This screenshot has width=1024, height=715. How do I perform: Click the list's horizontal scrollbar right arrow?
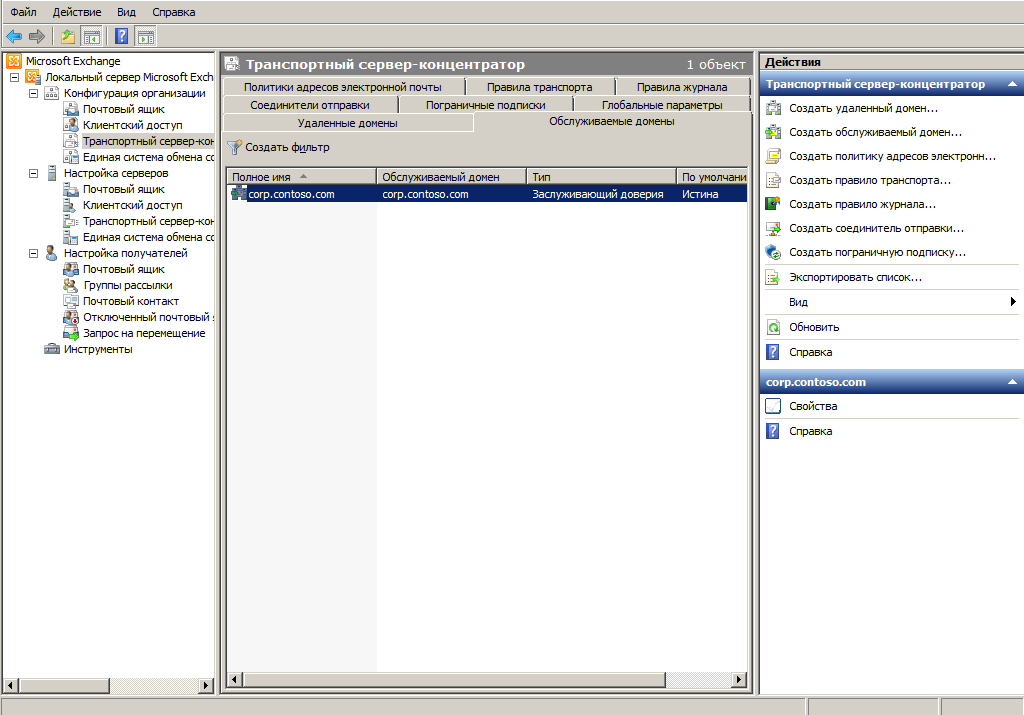click(x=739, y=680)
